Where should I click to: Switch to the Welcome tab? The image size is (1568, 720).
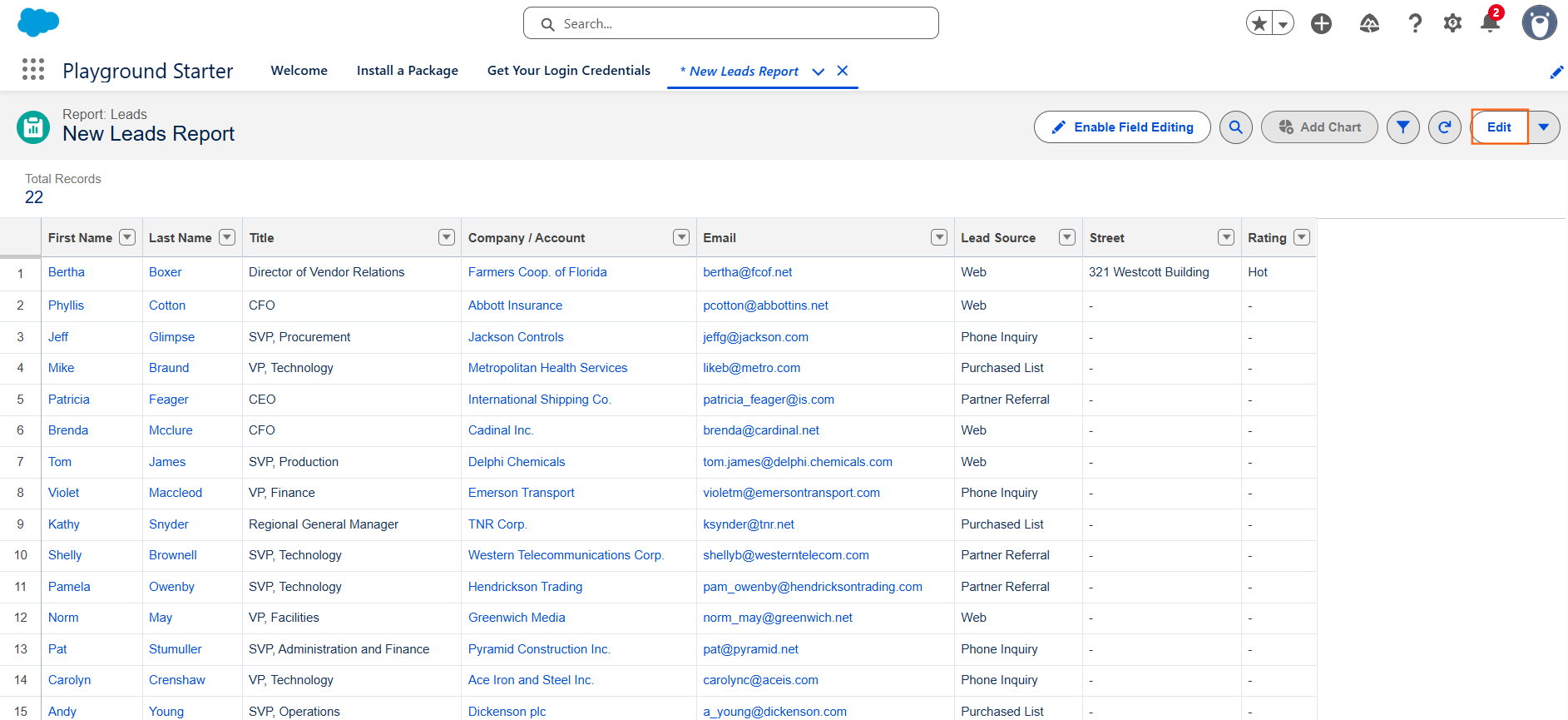point(299,71)
